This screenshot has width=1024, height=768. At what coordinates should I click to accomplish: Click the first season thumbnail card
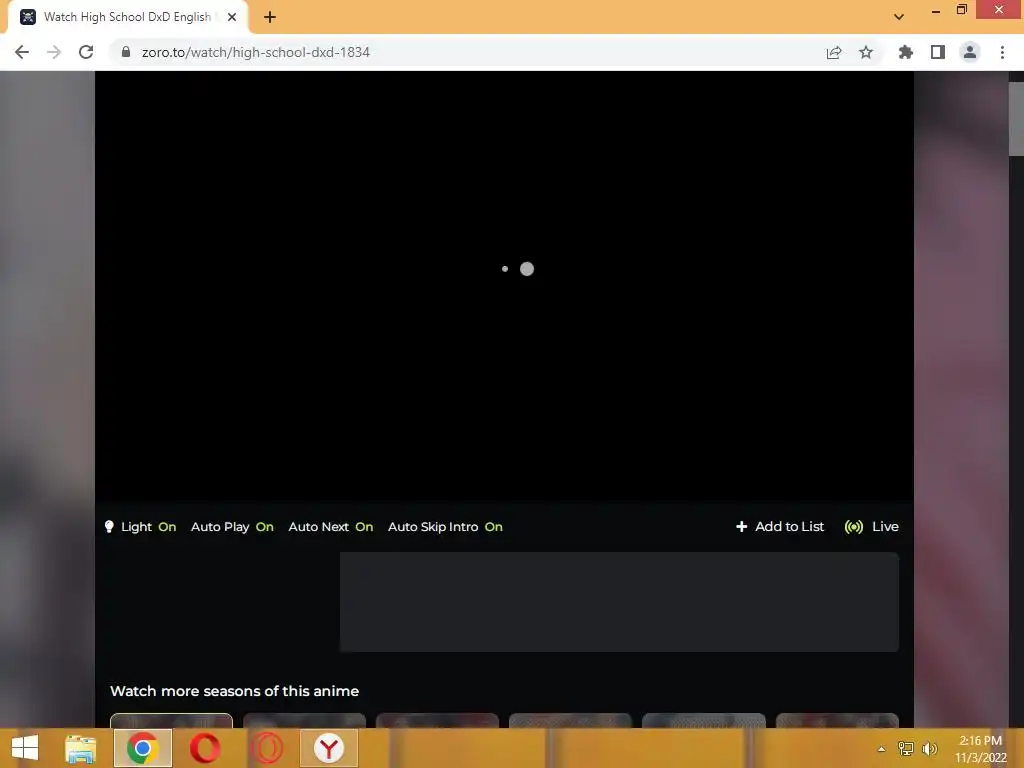coord(172,720)
